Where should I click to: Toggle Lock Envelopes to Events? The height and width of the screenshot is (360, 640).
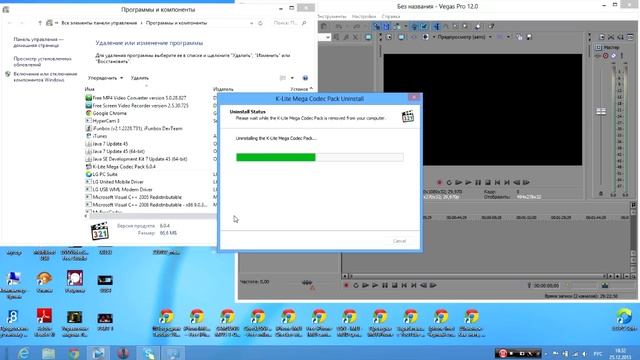coord(415,27)
